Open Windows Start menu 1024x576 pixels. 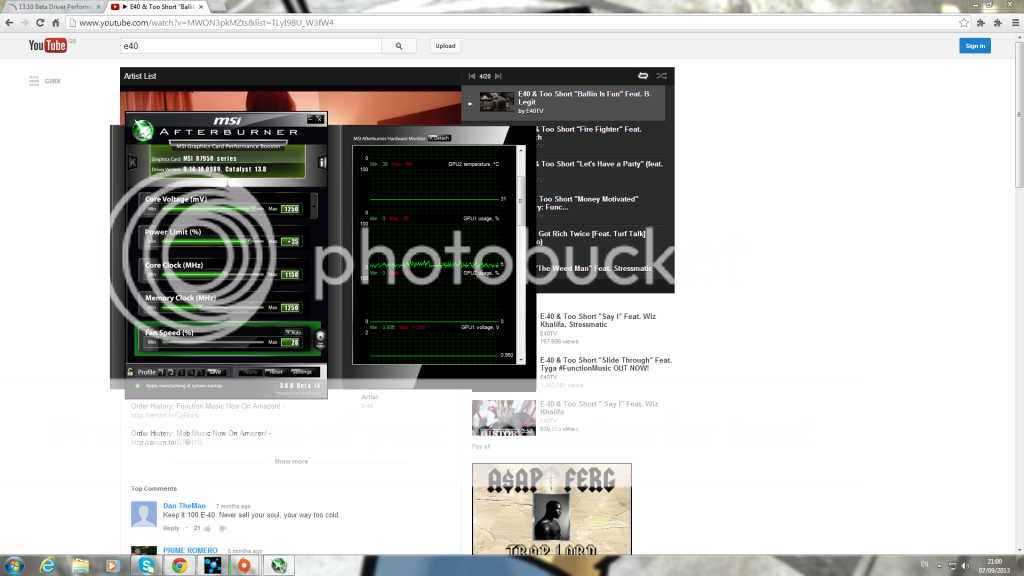[14, 566]
